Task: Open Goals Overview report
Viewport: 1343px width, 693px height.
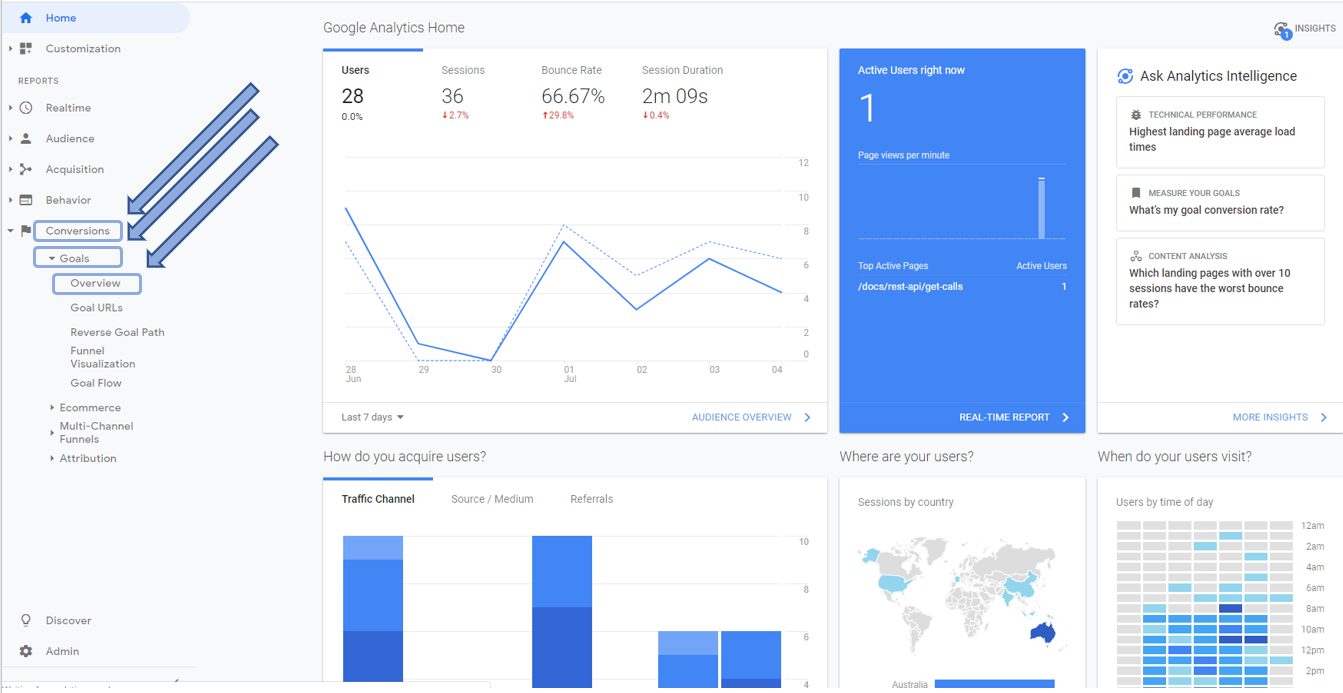Action: tap(96, 284)
